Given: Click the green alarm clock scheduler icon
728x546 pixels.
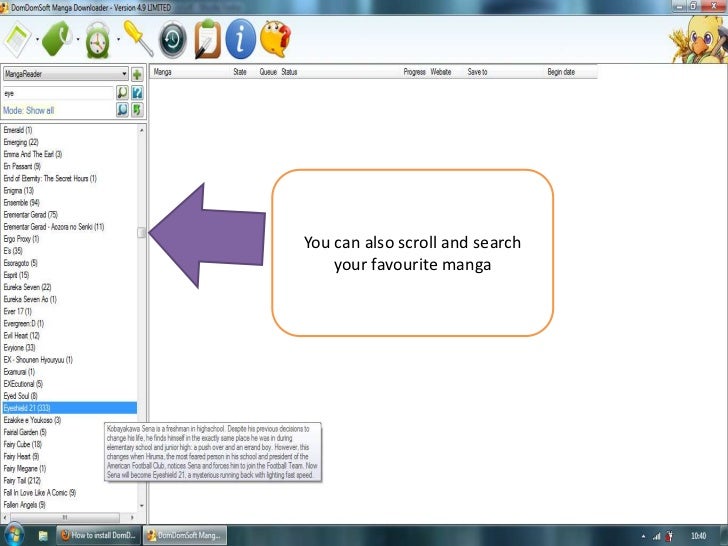Looking at the screenshot, I should [x=98, y=40].
